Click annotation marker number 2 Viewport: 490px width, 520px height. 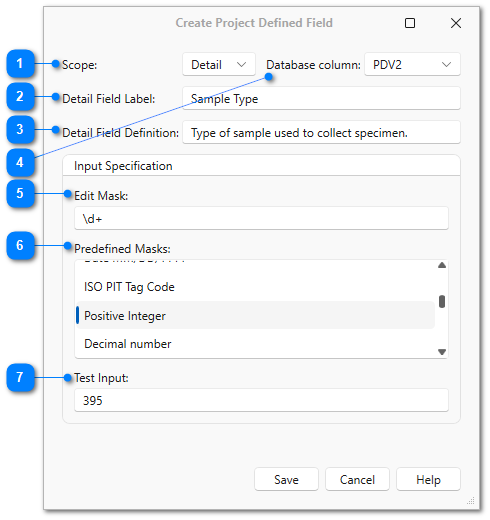(x=20, y=96)
